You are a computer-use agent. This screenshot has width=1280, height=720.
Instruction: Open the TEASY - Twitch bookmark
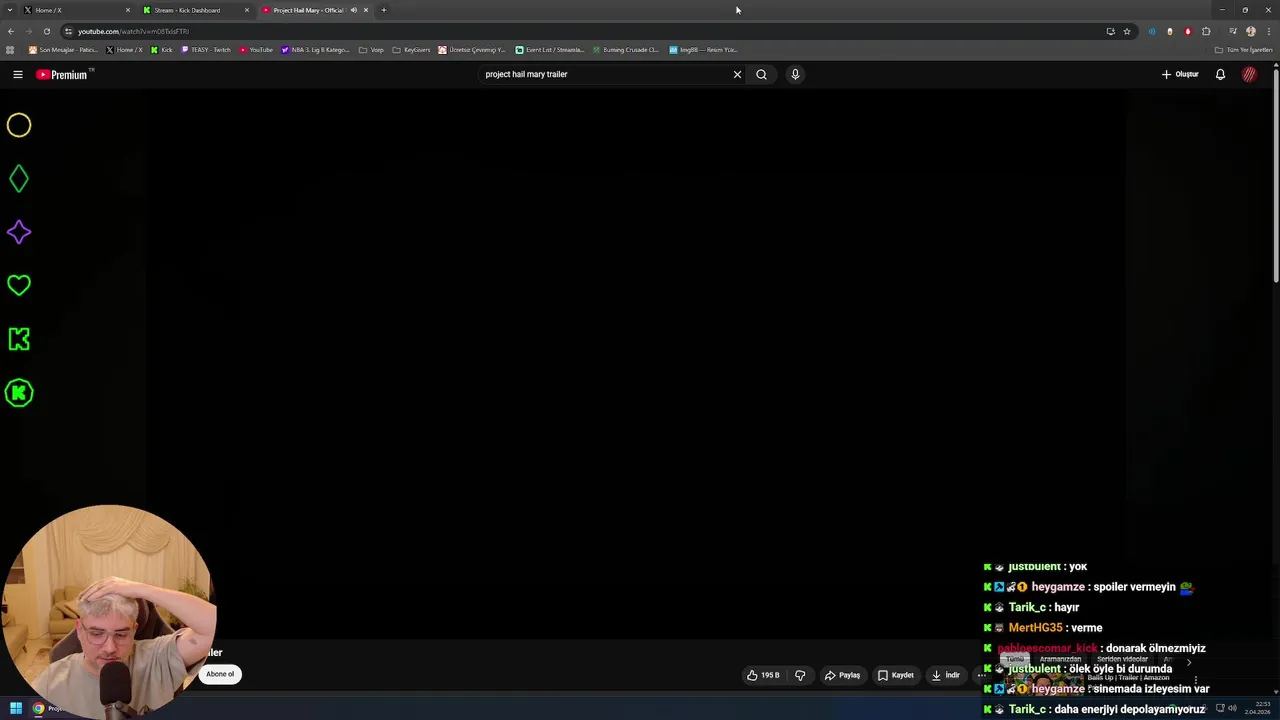(x=206, y=49)
